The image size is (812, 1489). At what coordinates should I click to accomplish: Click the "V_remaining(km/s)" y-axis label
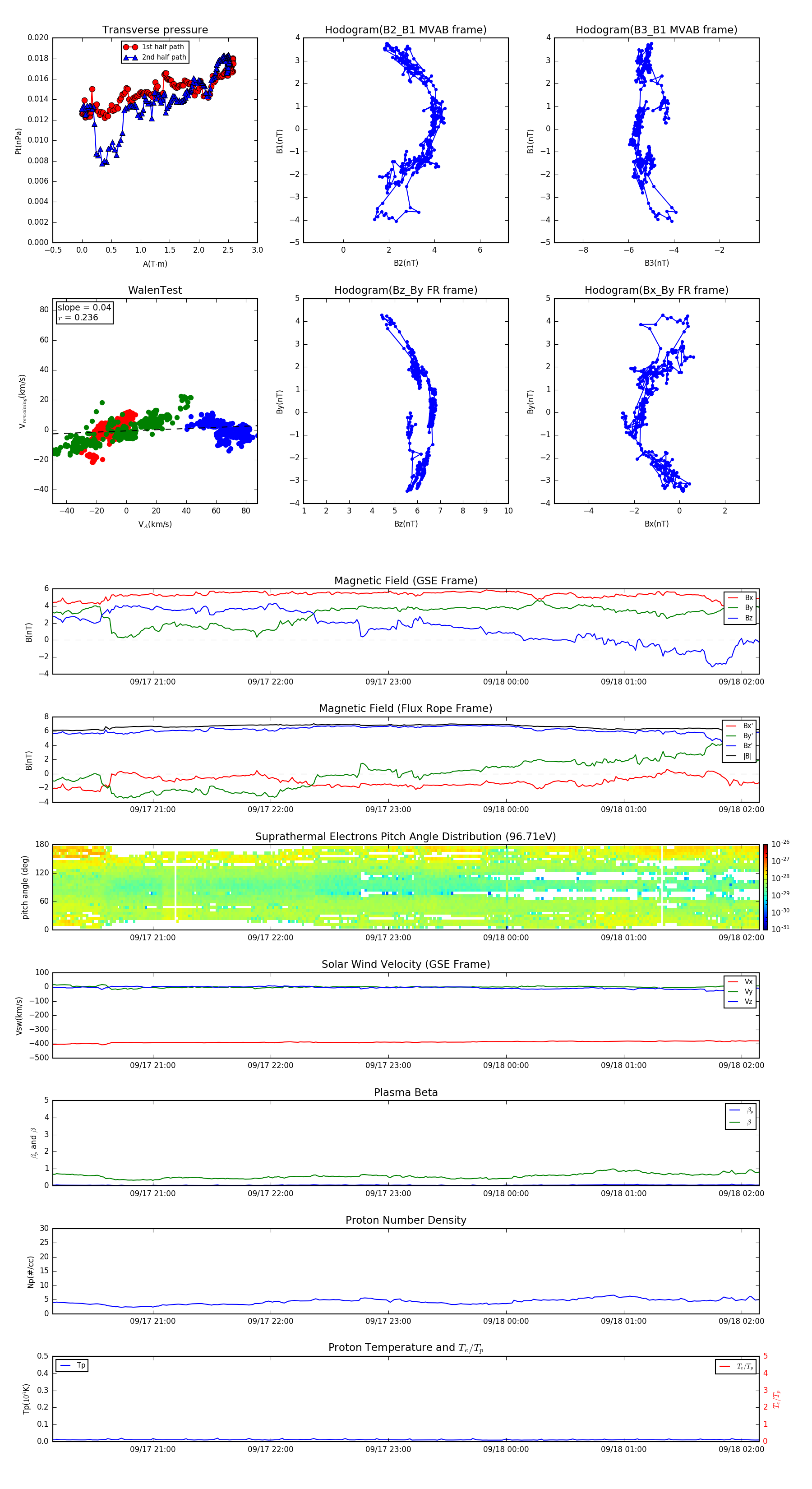coord(23,401)
